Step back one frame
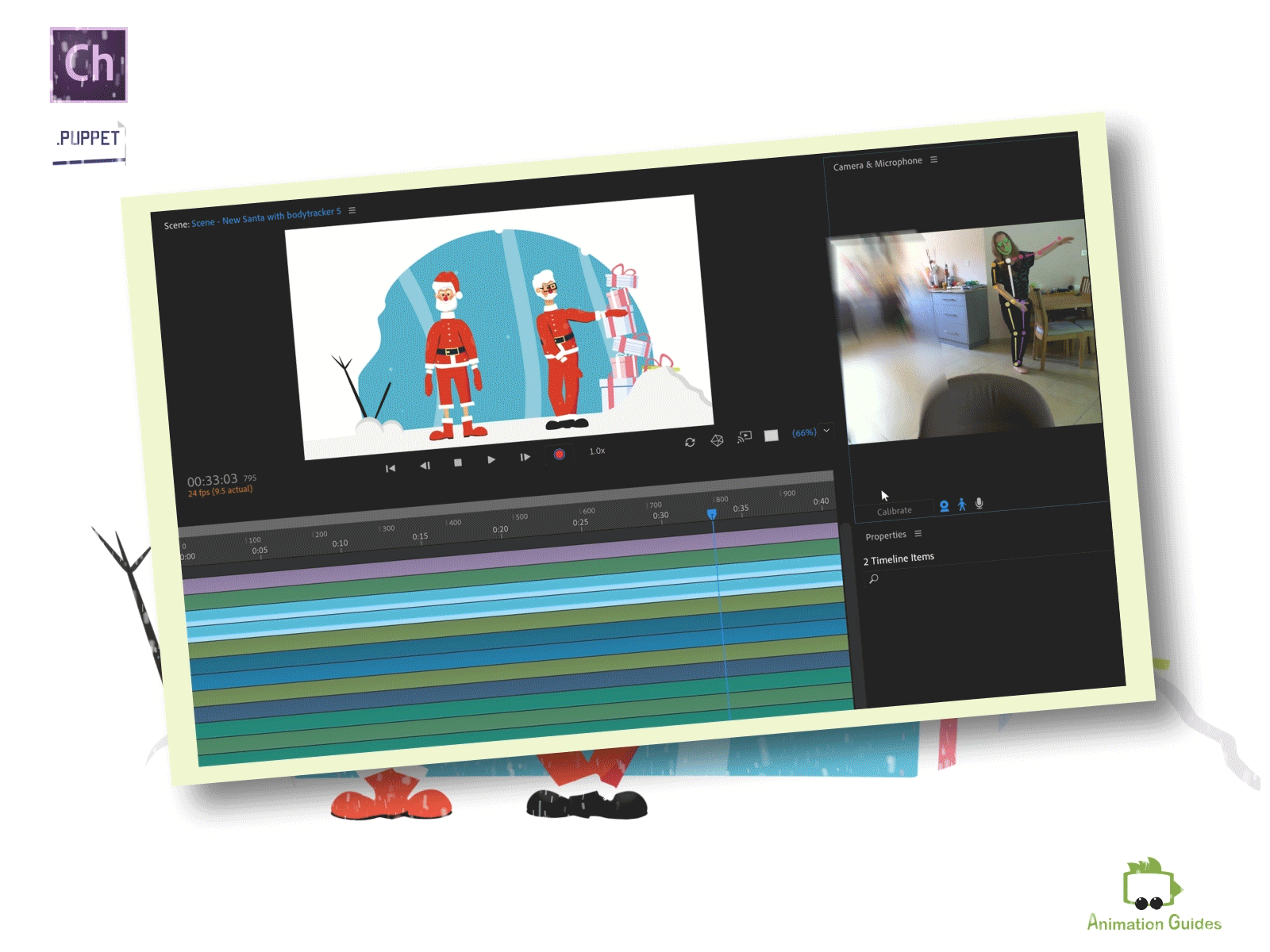Image resolution: width=1270 pixels, height=952 pixels. pyautogui.click(x=425, y=466)
